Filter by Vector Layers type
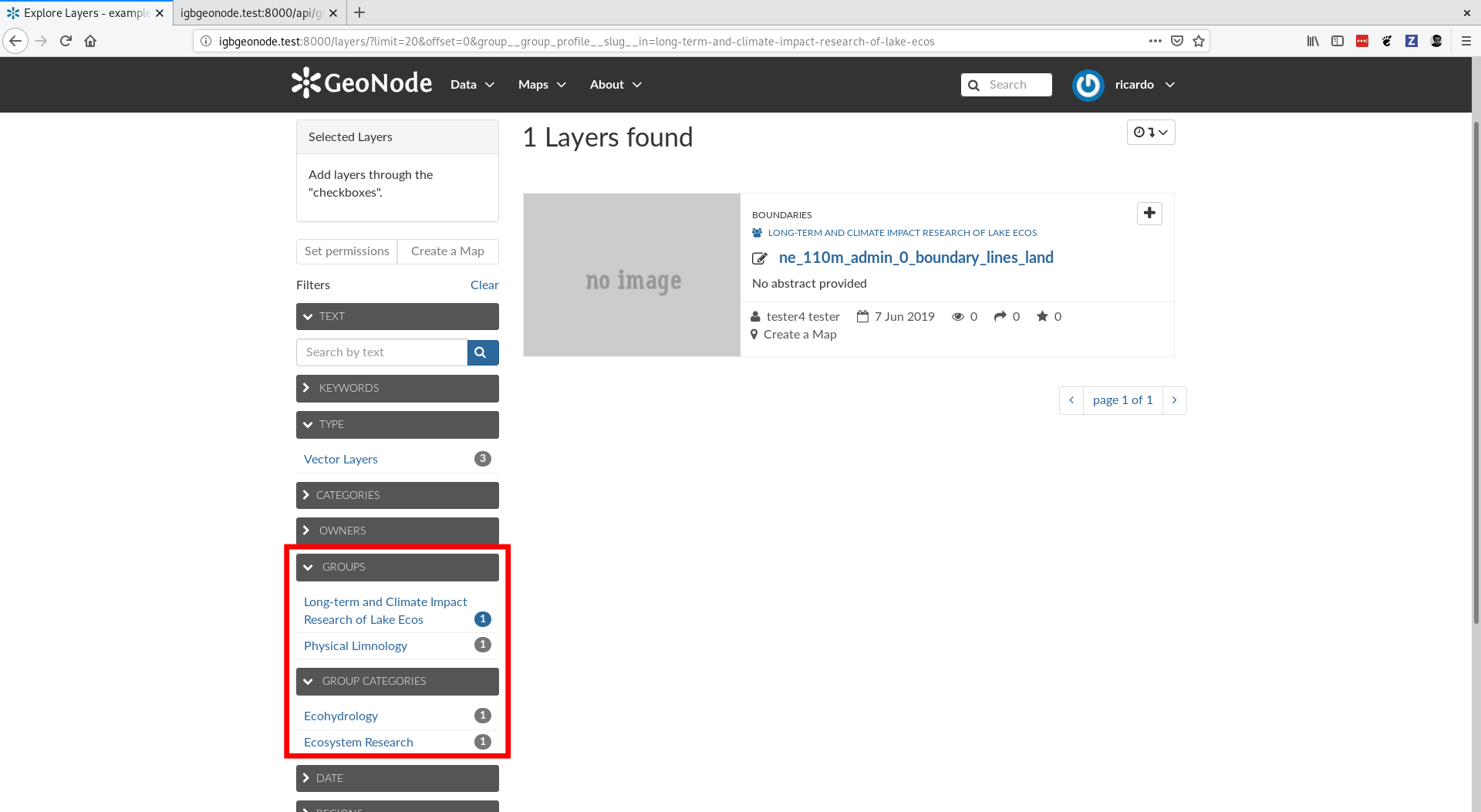Screen dimensions: 1481x812 click(x=341, y=459)
